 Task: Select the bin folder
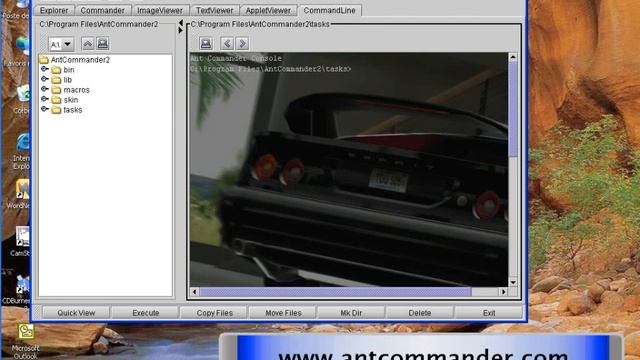tap(63, 70)
